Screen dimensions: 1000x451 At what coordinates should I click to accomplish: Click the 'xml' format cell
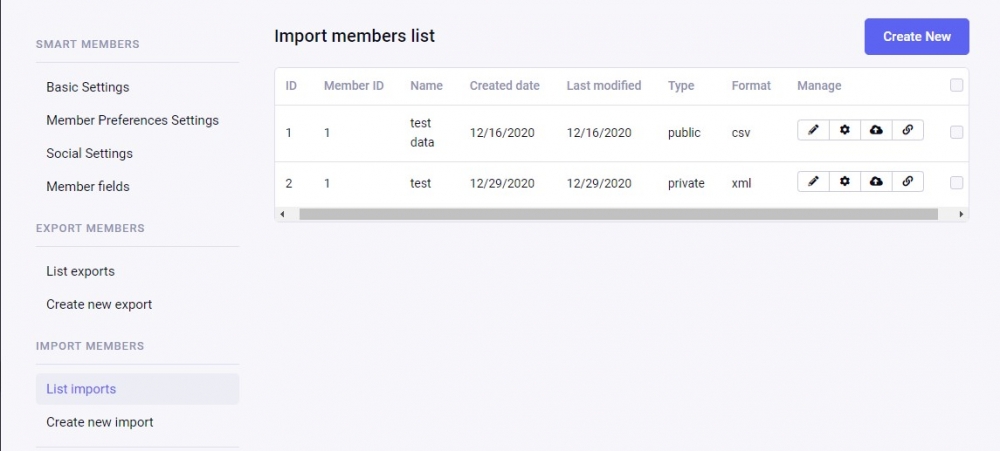[742, 184]
